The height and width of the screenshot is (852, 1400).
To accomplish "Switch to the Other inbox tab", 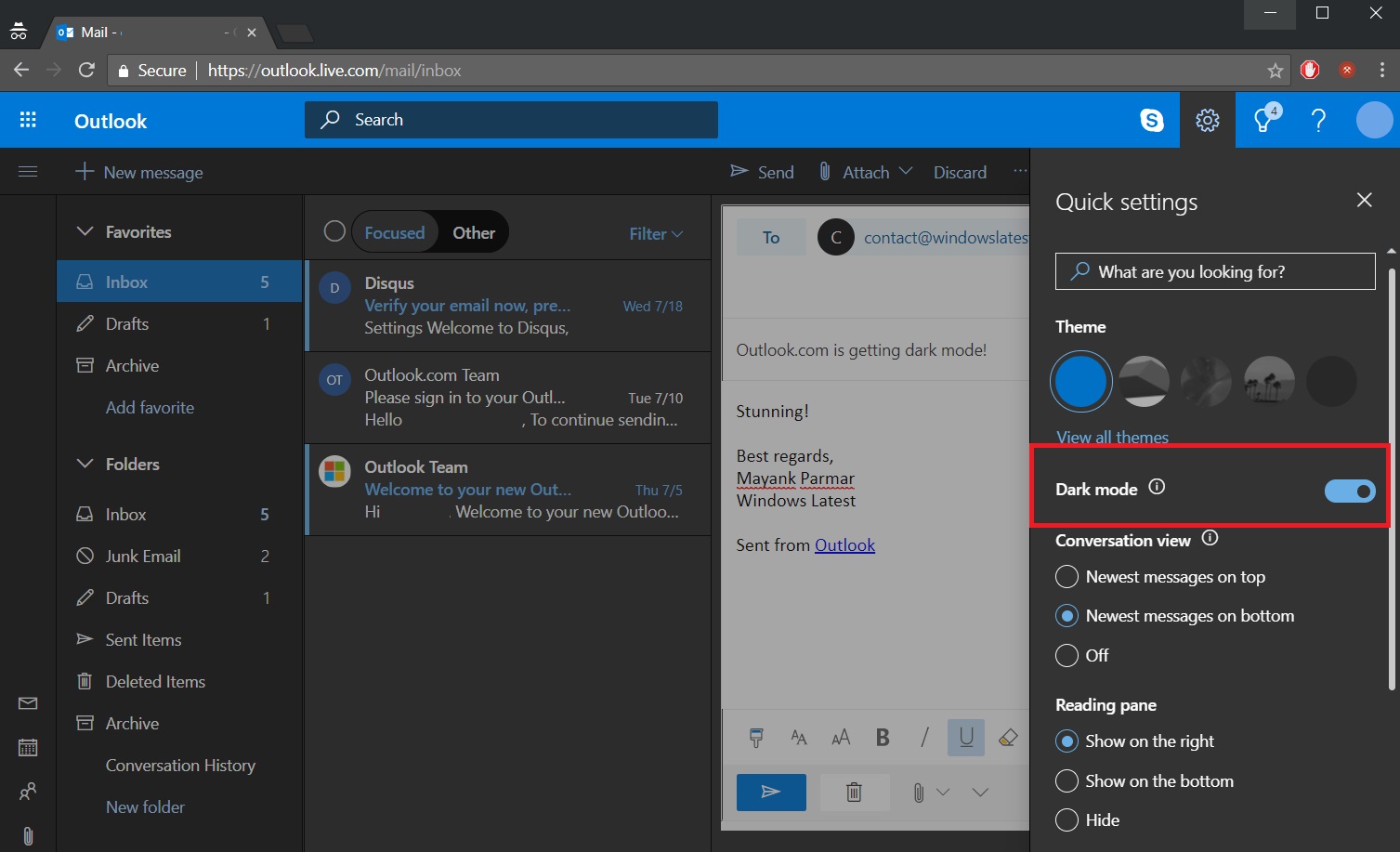I will (x=474, y=232).
